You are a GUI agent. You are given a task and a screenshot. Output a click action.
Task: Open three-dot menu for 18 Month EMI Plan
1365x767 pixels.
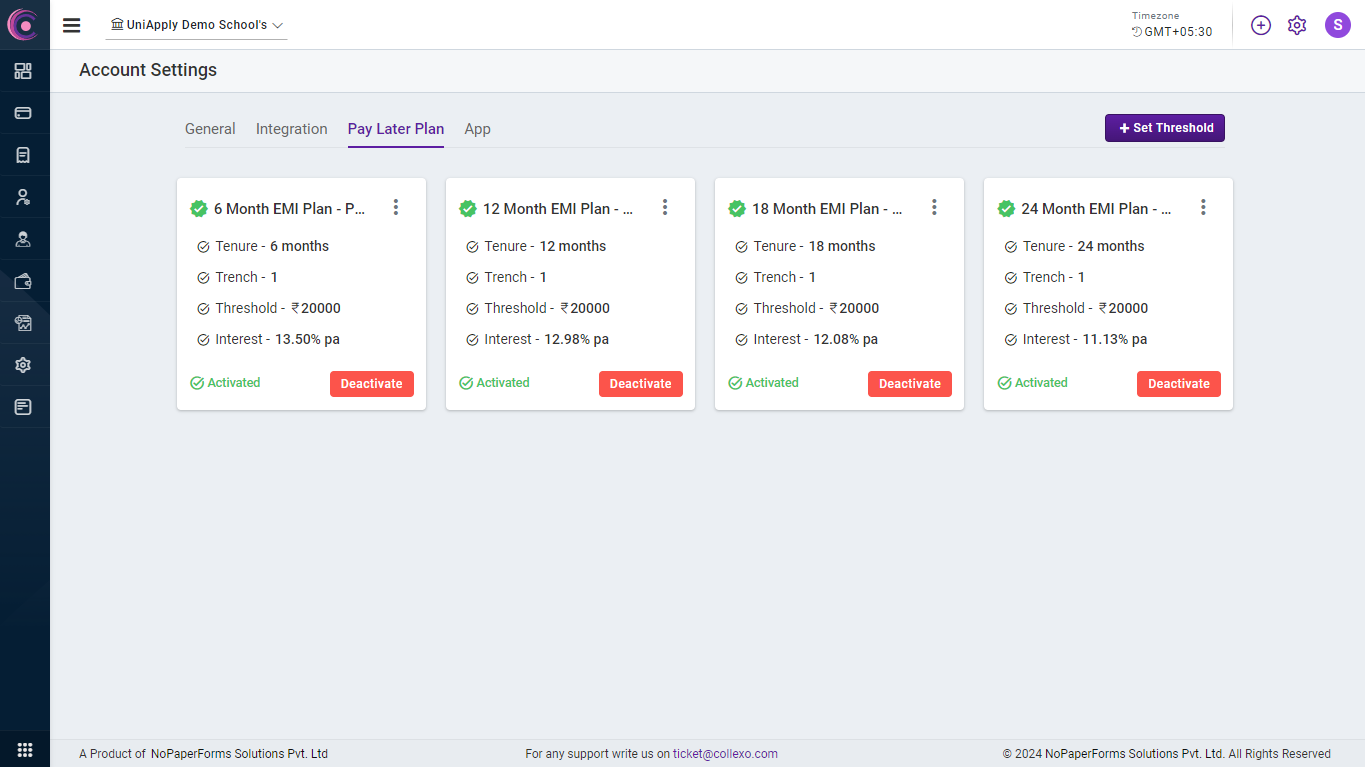(934, 207)
